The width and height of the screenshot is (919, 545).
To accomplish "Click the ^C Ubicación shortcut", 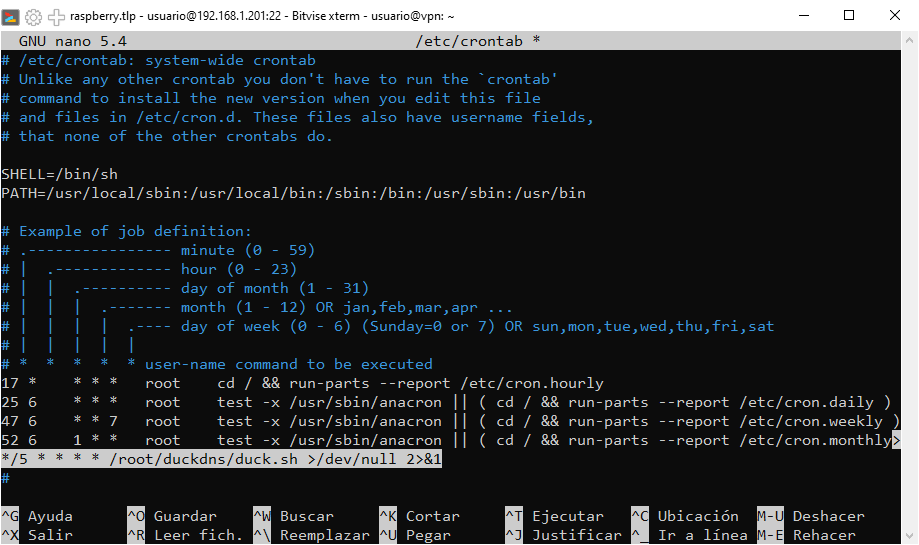I will [x=685, y=516].
